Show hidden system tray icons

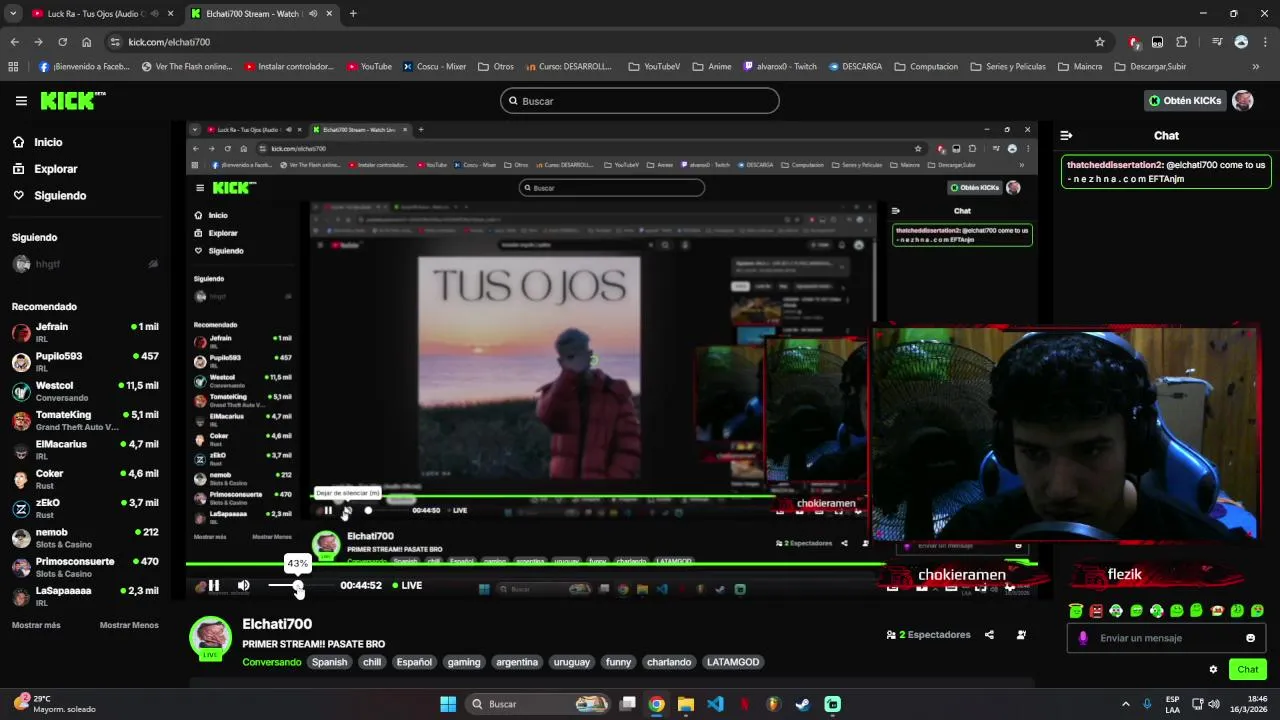click(x=1125, y=704)
